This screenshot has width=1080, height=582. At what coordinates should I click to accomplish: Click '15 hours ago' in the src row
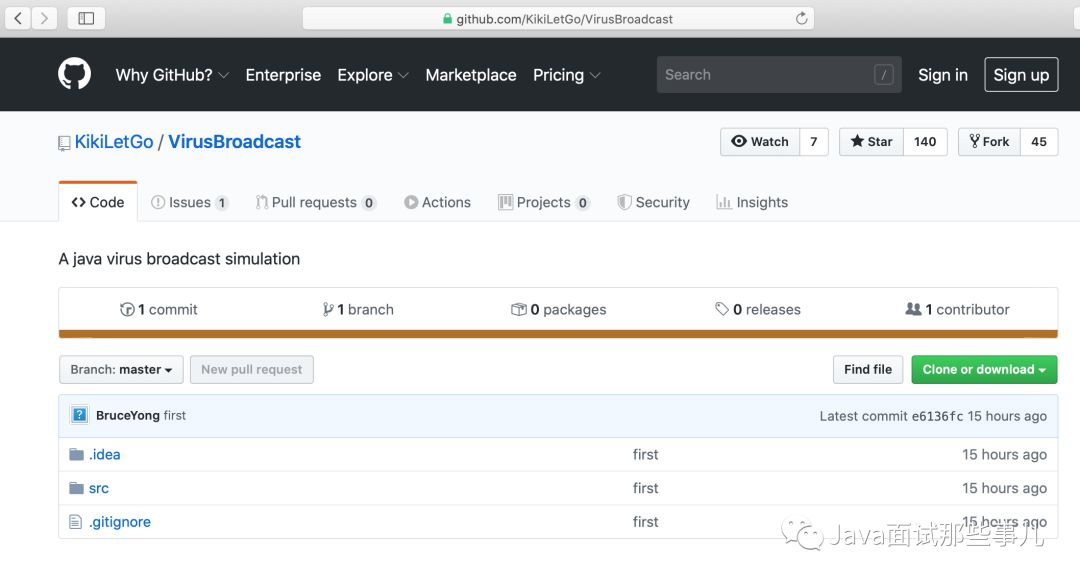pos(1004,488)
